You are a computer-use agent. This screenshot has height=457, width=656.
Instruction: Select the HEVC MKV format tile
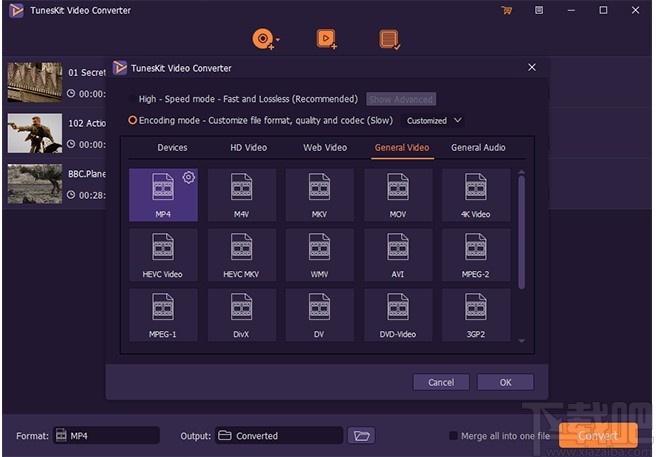pos(241,255)
